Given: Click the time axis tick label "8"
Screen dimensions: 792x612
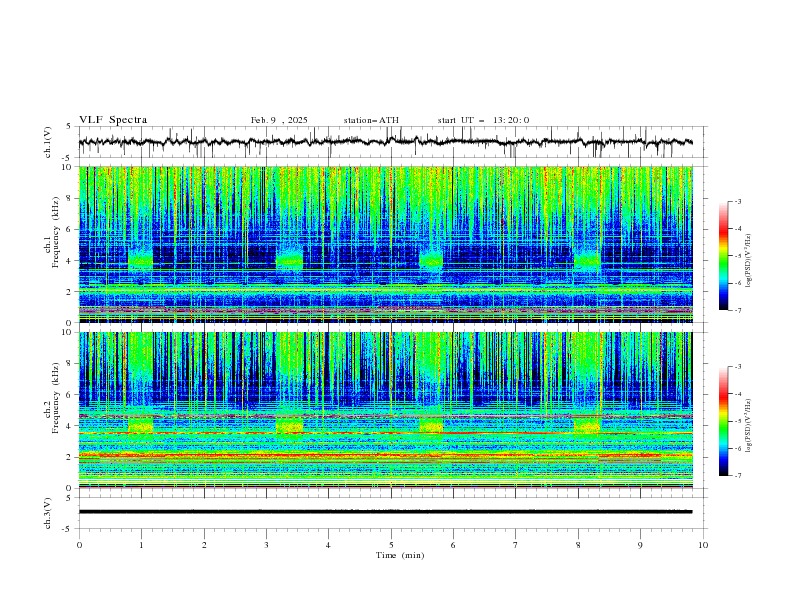Looking at the screenshot, I should point(578,545).
